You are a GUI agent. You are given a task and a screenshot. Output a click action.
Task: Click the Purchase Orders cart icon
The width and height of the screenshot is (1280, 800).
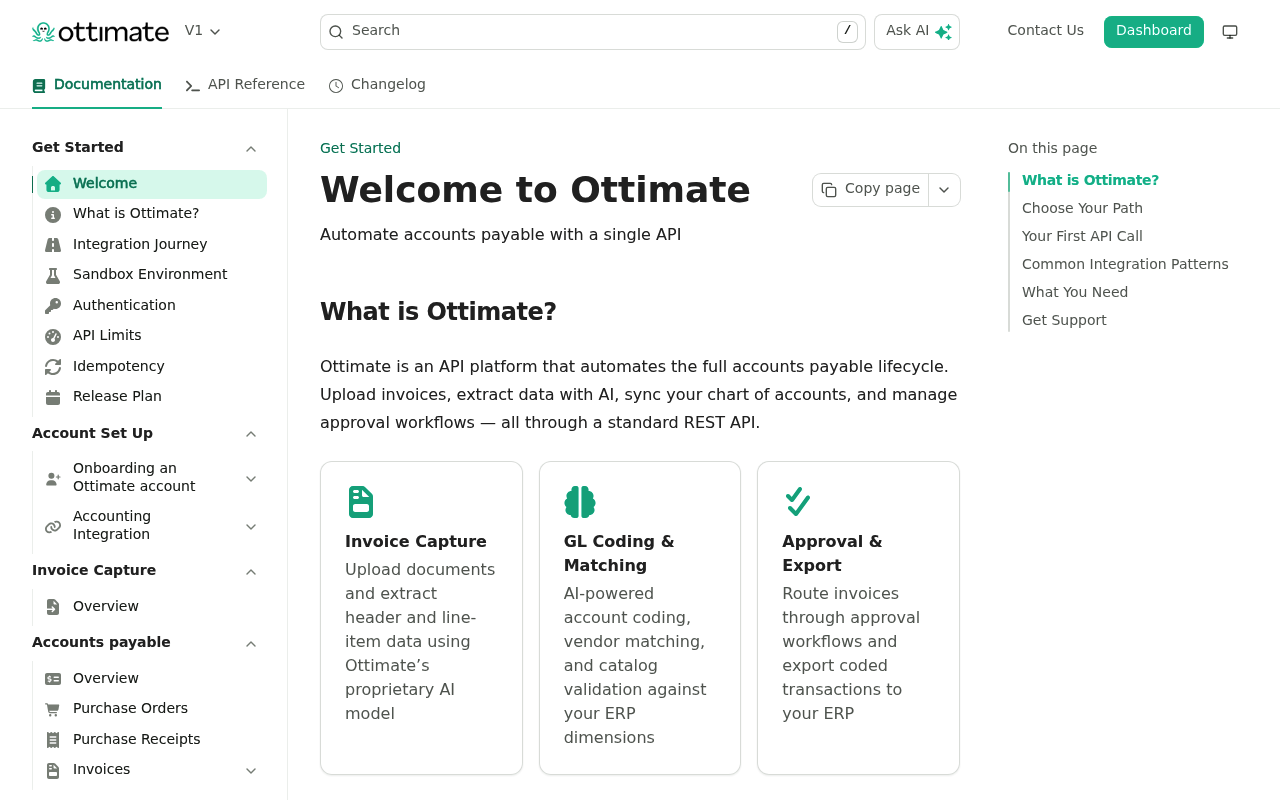(x=53, y=709)
